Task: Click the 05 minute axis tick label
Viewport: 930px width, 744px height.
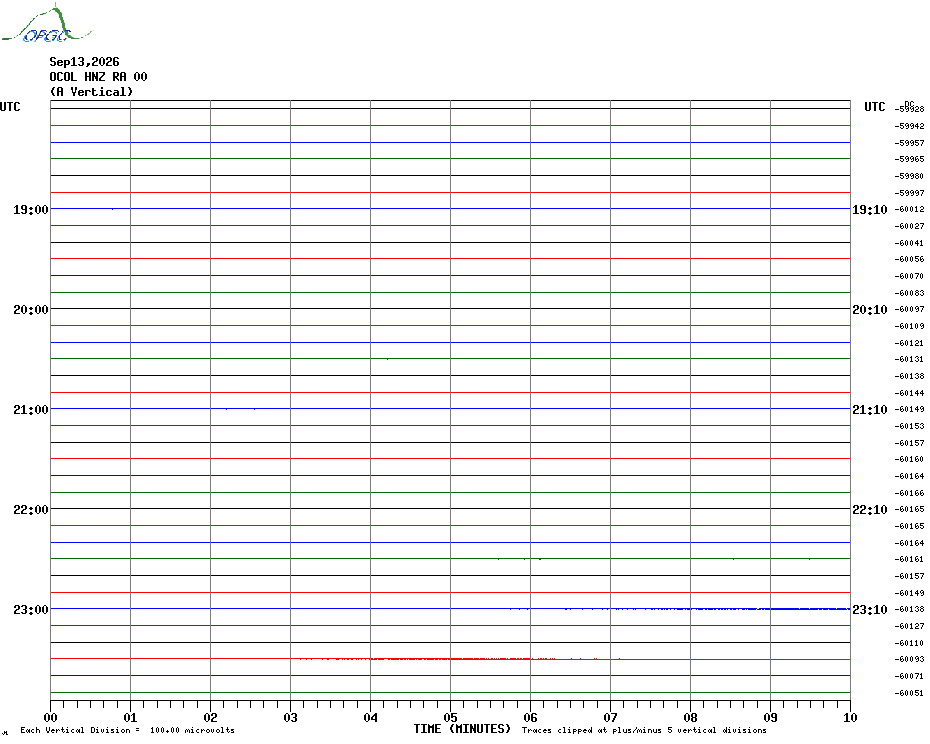Action: pos(450,717)
